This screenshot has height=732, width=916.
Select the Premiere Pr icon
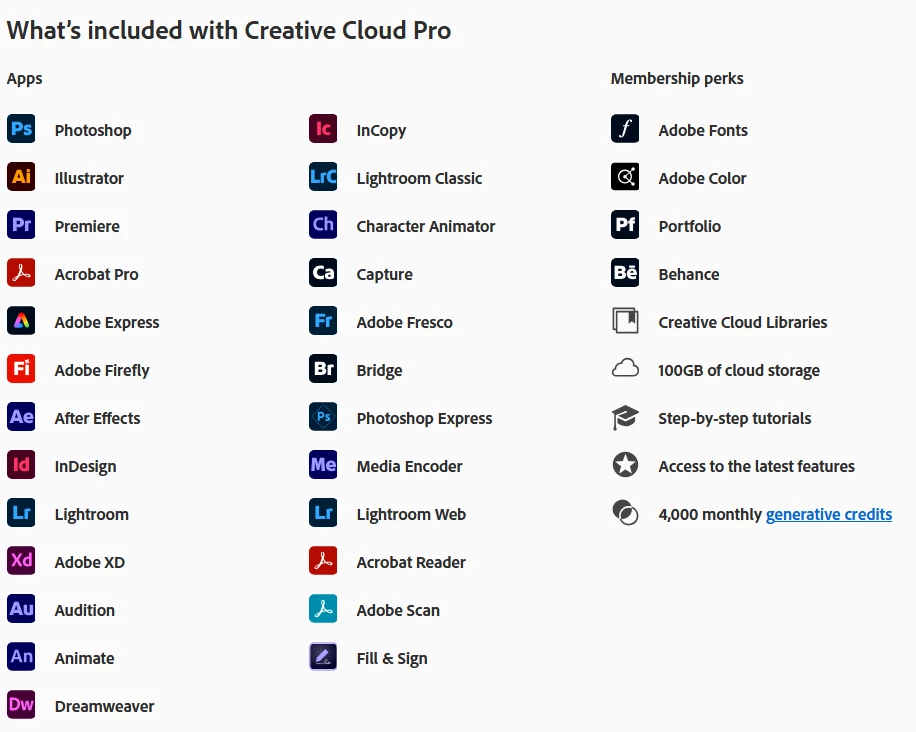click(x=21, y=224)
